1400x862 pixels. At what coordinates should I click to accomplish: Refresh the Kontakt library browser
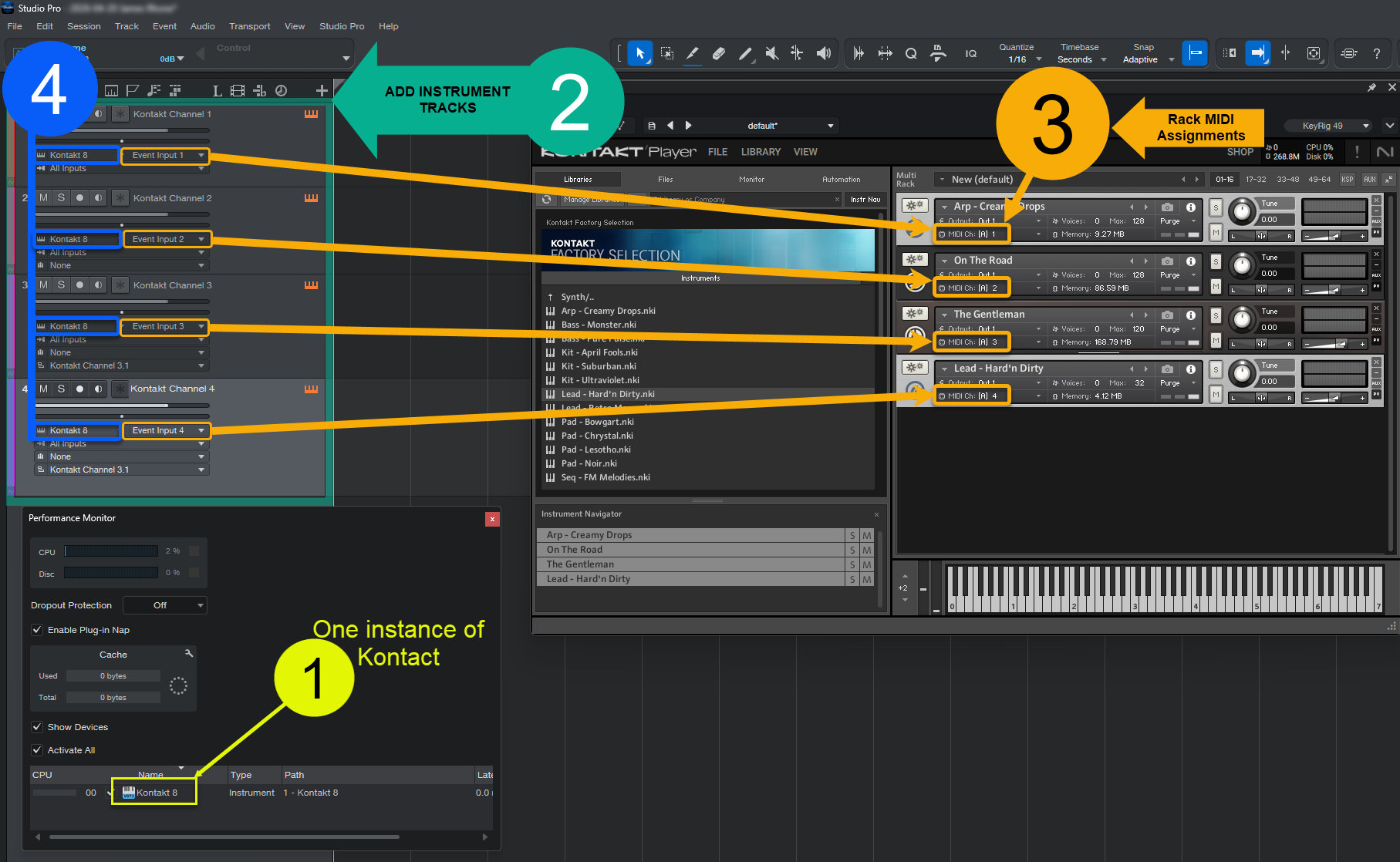click(547, 200)
